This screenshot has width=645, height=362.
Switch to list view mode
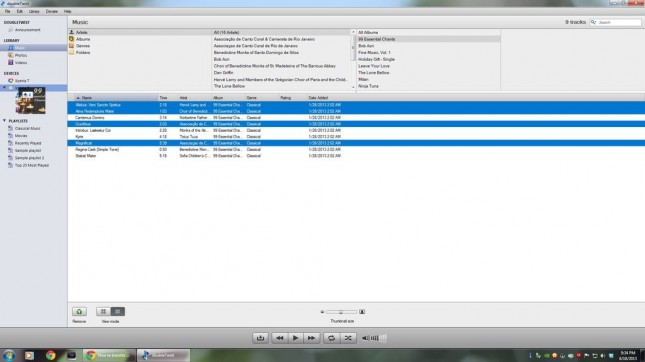118,311
